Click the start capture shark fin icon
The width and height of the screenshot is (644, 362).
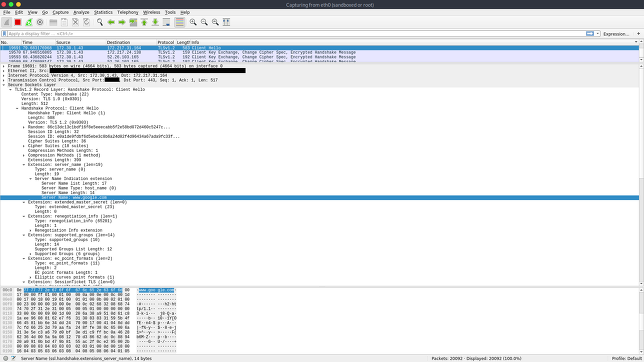pyautogui.click(x=7, y=22)
